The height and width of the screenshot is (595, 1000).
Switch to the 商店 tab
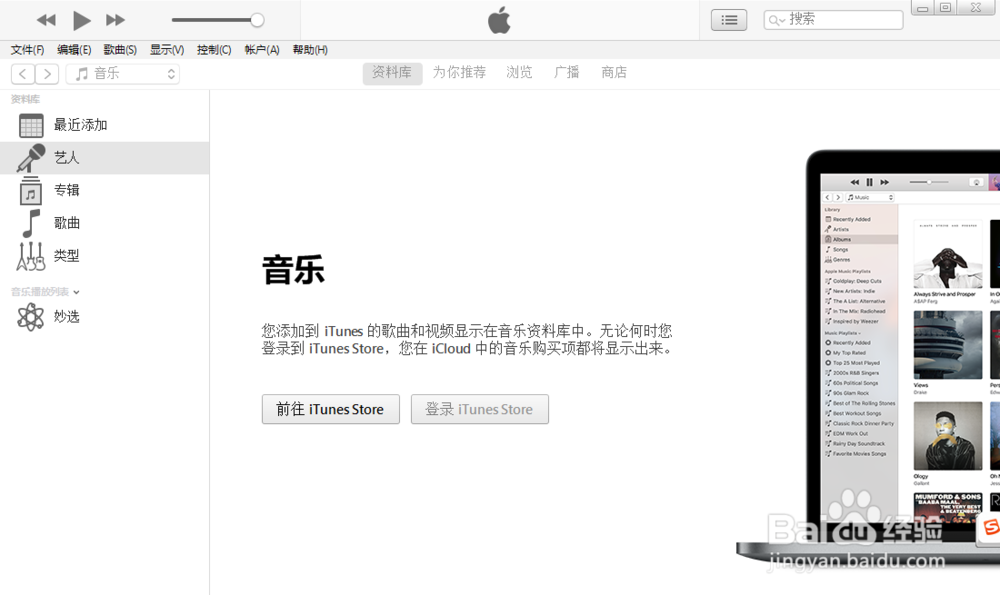(x=614, y=73)
